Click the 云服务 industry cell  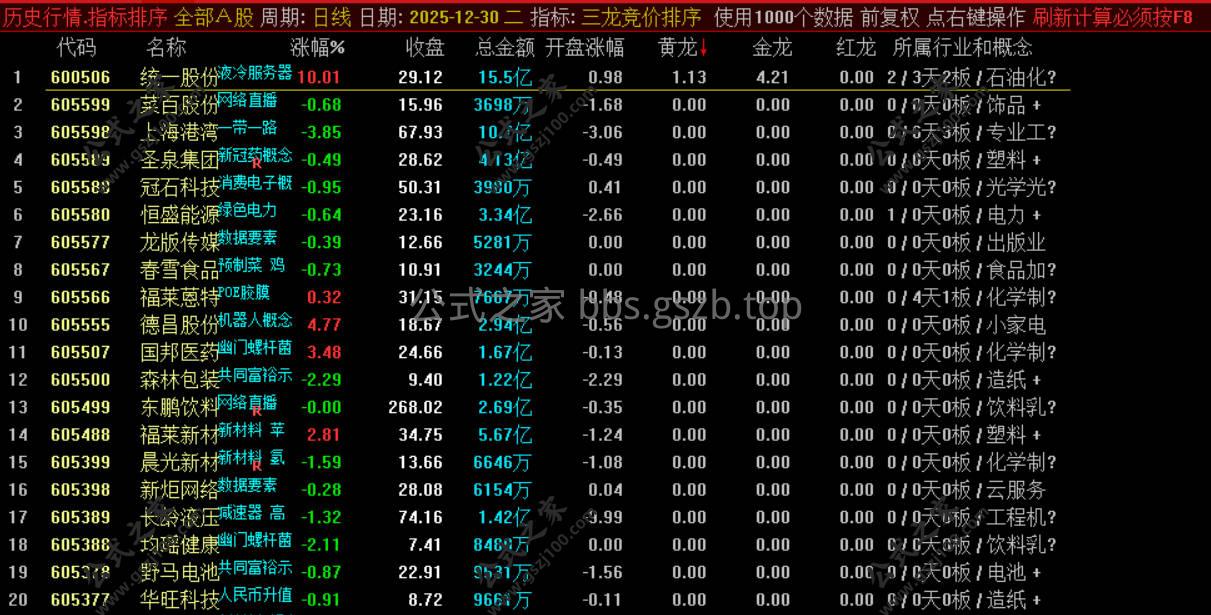[x=1016, y=490]
